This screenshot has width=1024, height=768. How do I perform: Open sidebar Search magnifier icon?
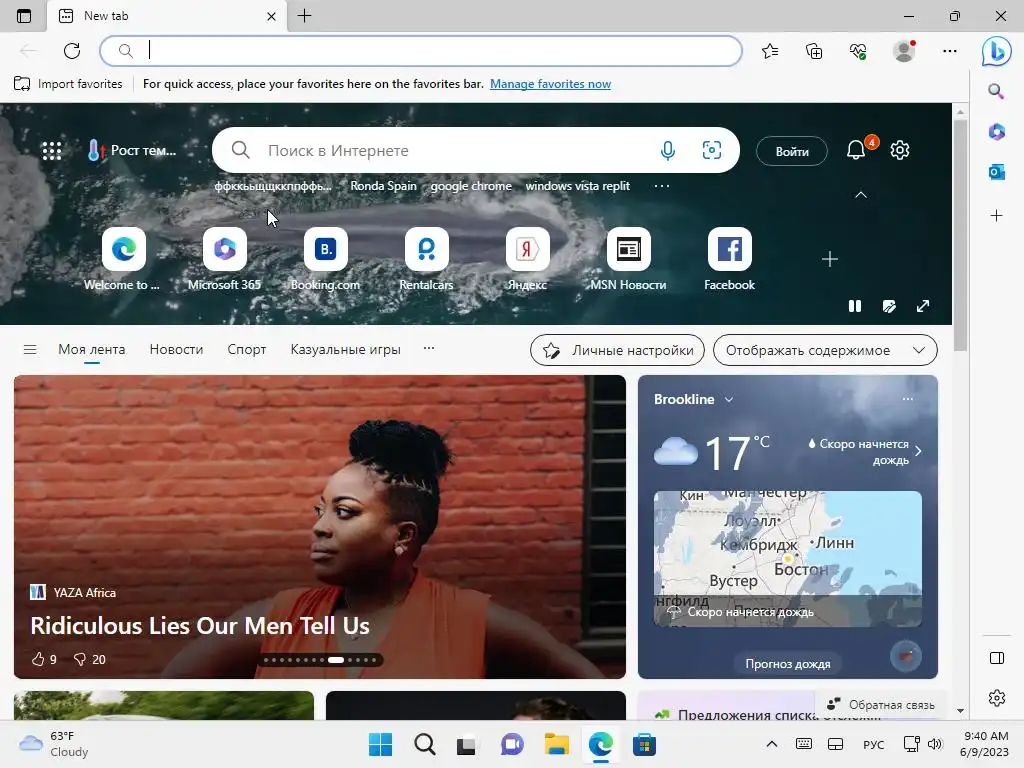tap(996, 91)
